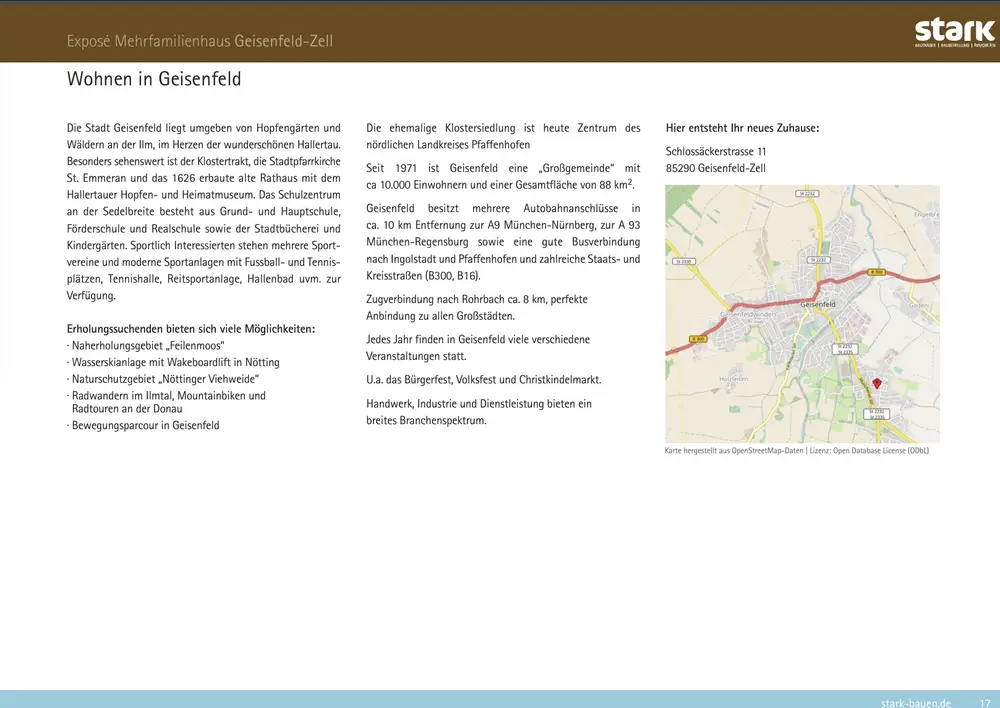Image resolution: width=1000 pixels, height=708 pixels.
Task: Select bullet 'Naturschutzgebiet „Nöttinger Viehweide"'
Action: (163, 379)
